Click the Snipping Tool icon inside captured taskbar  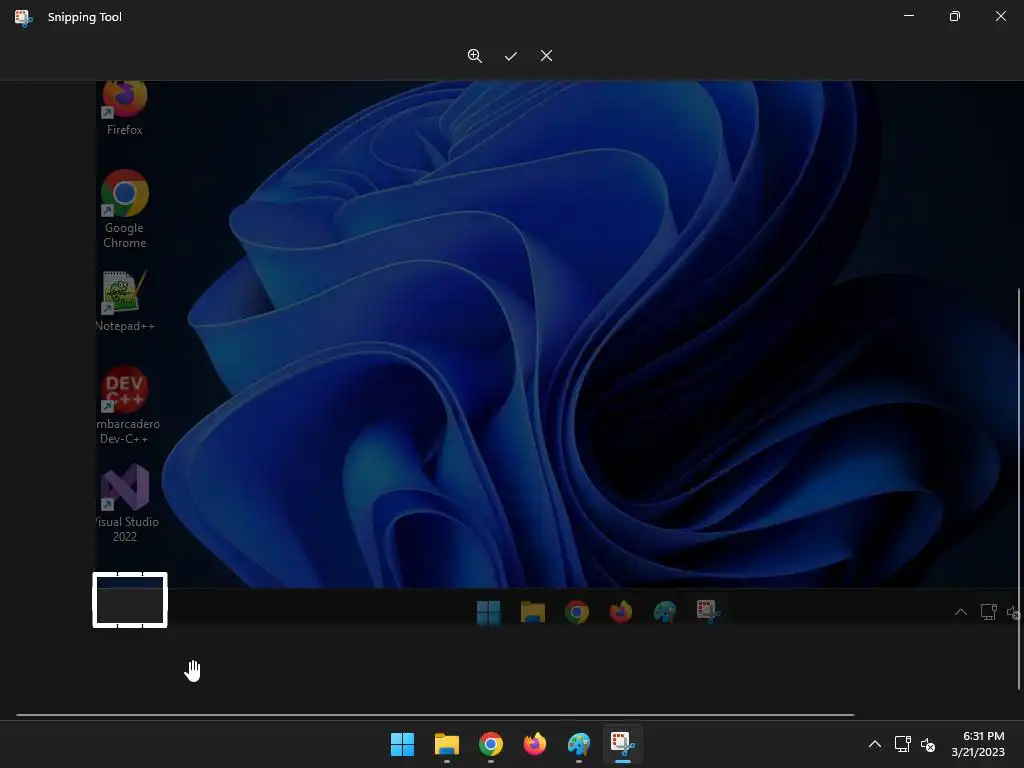click(x=709, y=612)
